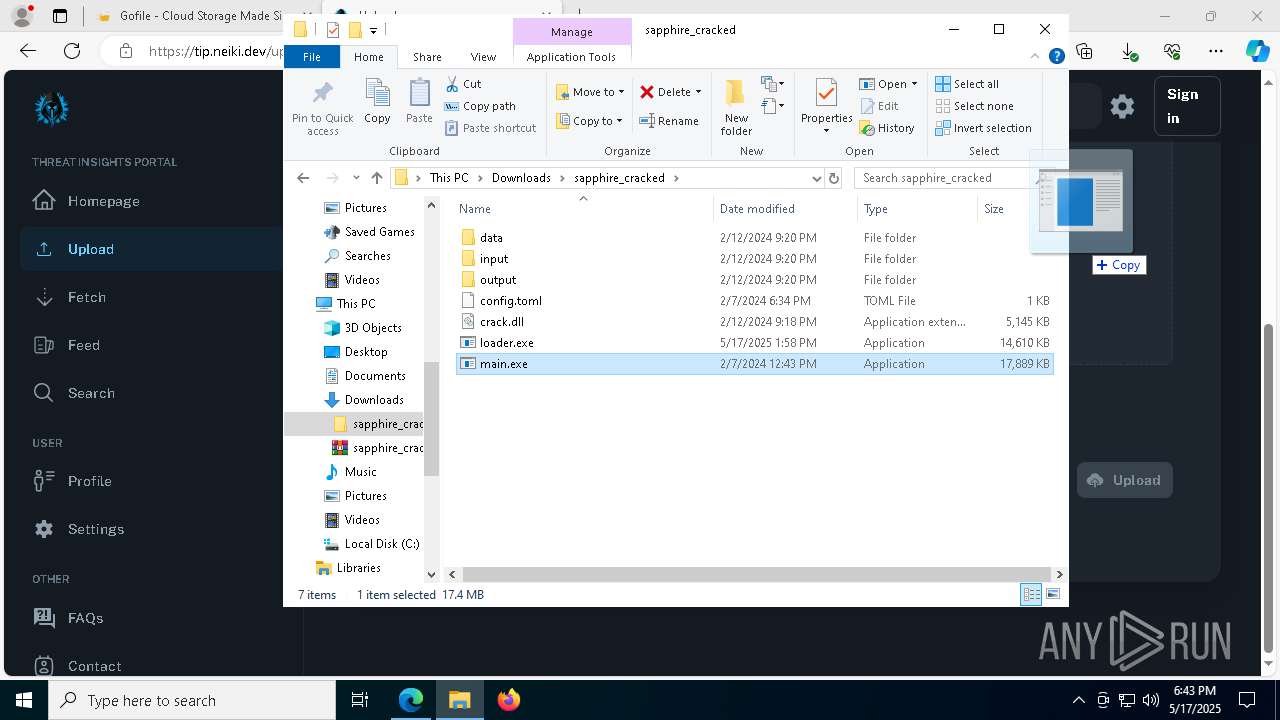This screenshot has width=1280, height=720.
Task: Select the Gofile browser tab
Action: click(x=190, y=16)
